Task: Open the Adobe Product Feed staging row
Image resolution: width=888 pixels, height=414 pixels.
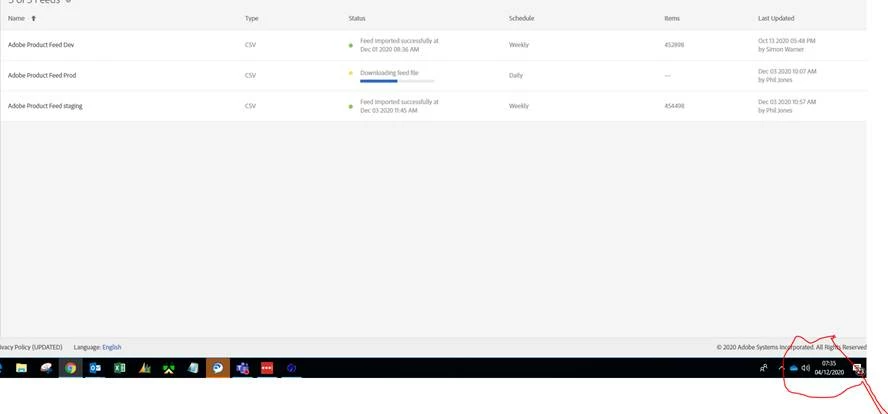Action: (433, 106)
